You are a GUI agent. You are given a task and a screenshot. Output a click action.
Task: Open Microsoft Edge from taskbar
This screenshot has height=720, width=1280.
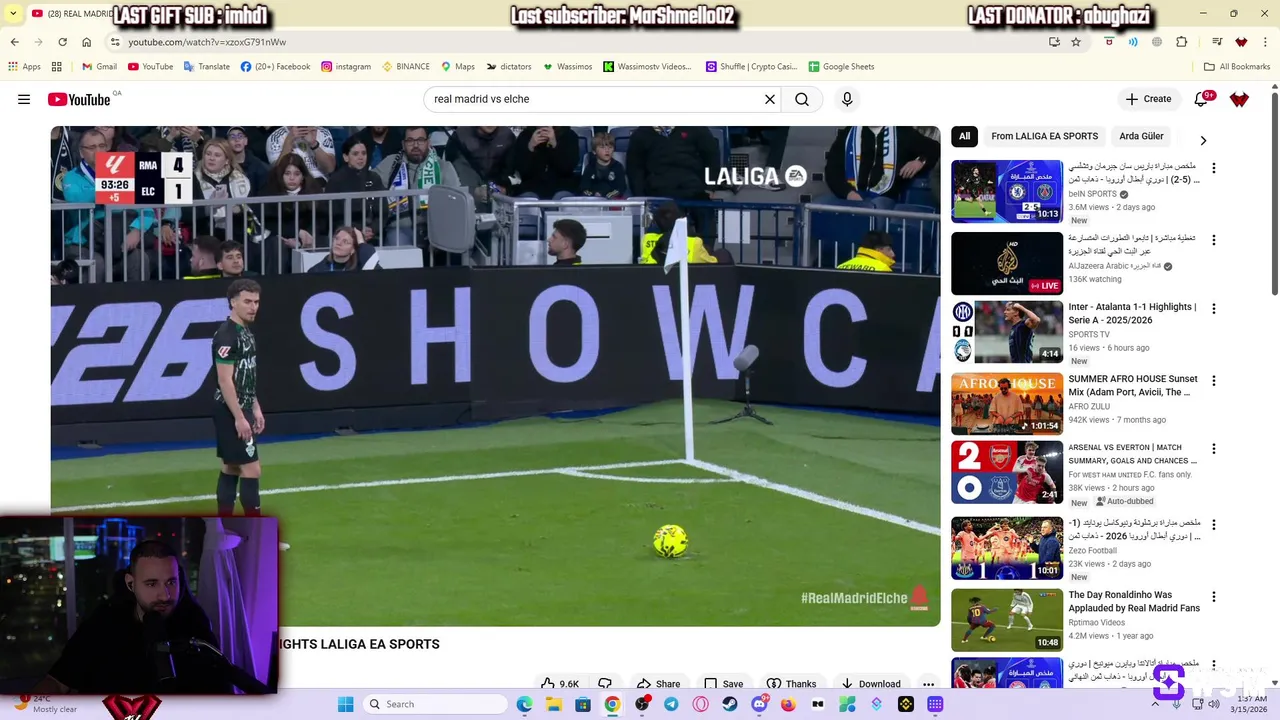tap(525, 704)
